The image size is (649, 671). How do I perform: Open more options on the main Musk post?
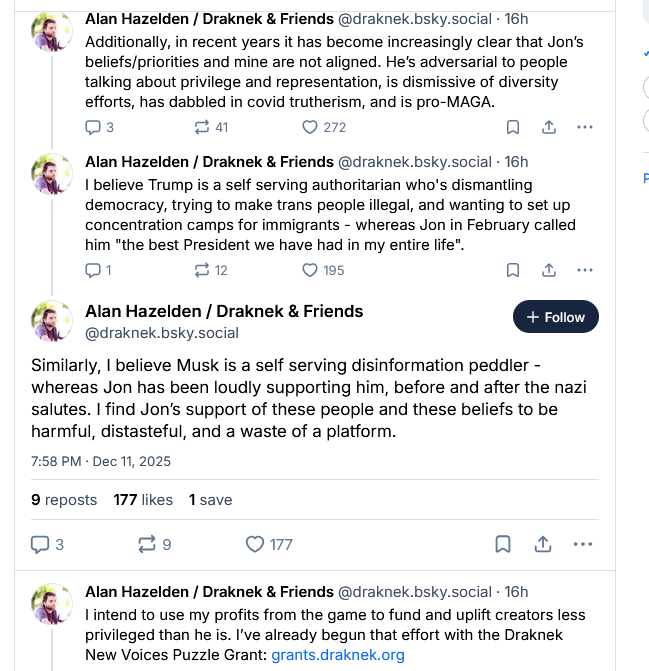click(x=583, y=544)
